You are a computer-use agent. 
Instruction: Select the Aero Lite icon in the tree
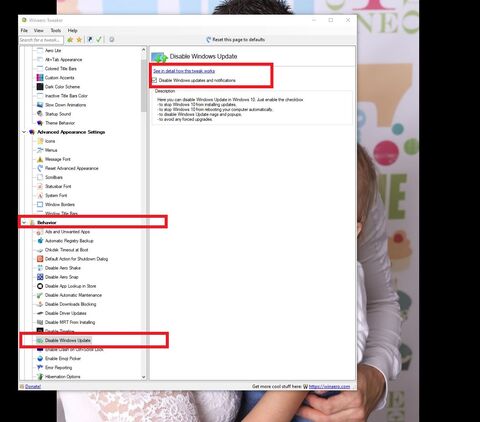coord(40,50)
